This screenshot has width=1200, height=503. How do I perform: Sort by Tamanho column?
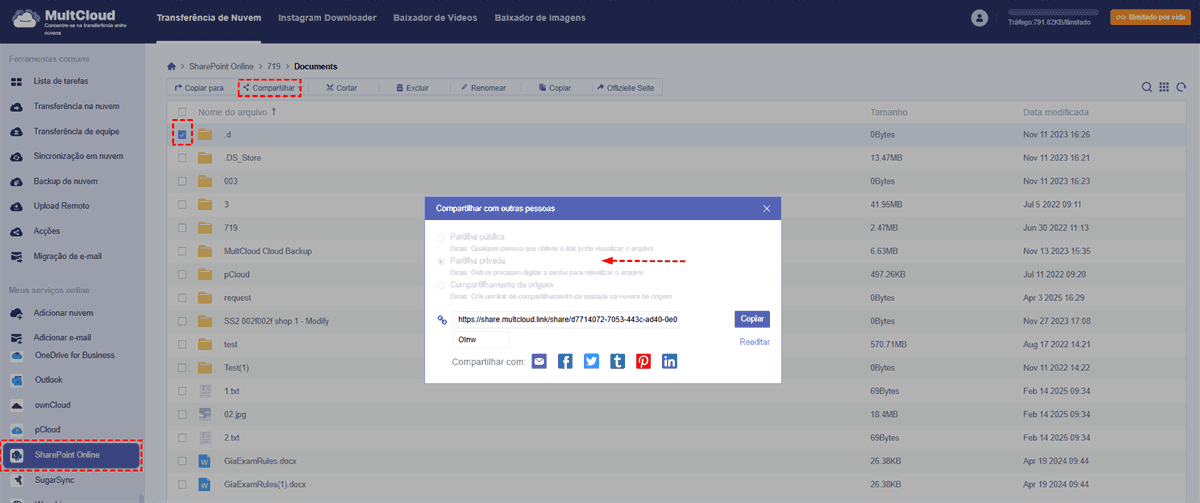point(888,112)
